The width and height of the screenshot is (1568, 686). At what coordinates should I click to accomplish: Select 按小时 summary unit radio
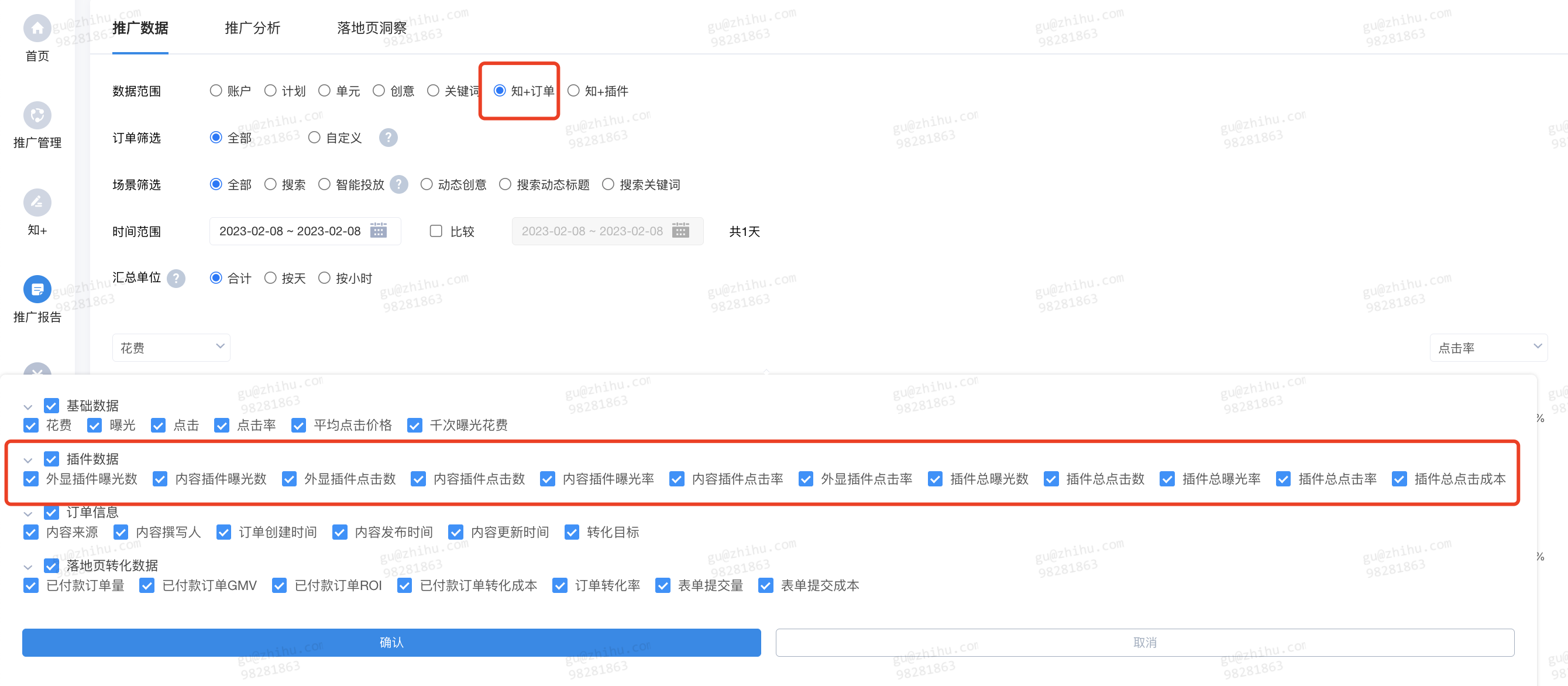point(325,278)
